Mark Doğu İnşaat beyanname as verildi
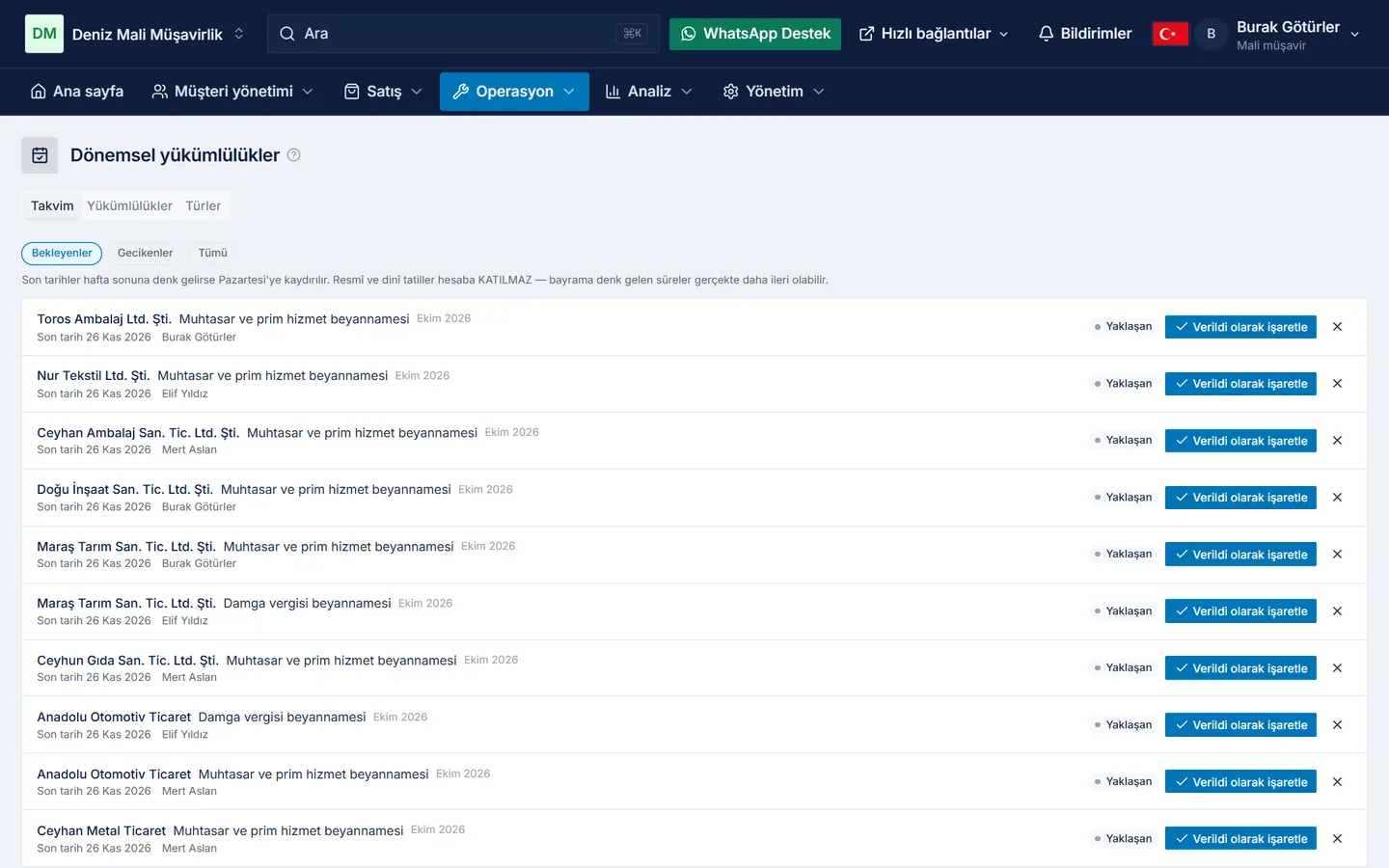 pyautogui.click(x=1240, y=498)
